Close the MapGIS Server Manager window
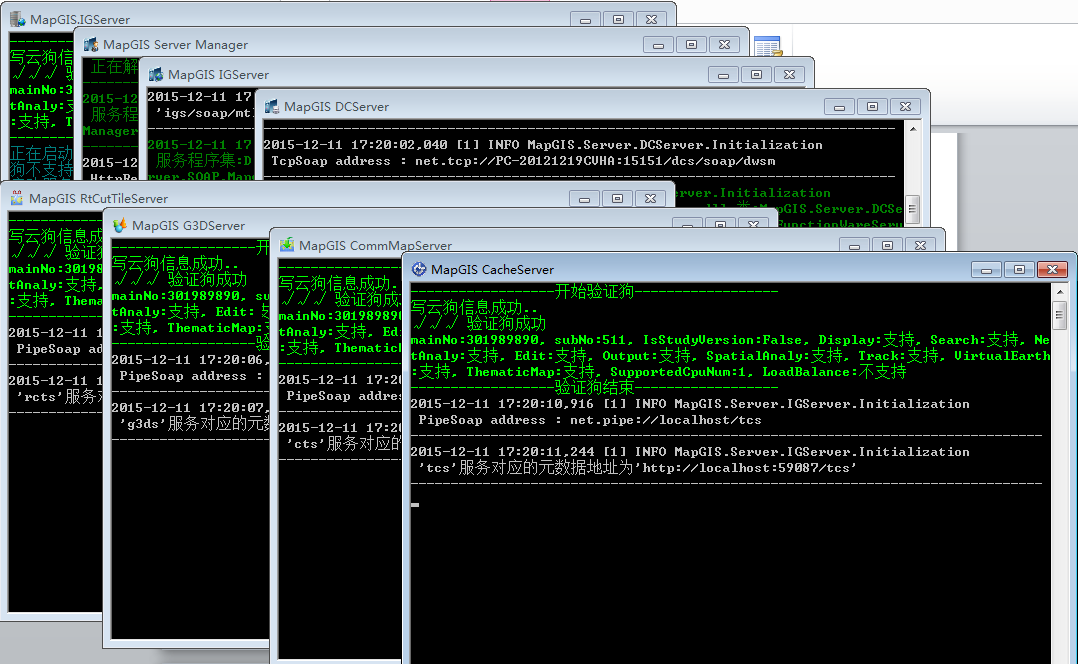Screen dimensions: 1078x664 coord(725,45)
